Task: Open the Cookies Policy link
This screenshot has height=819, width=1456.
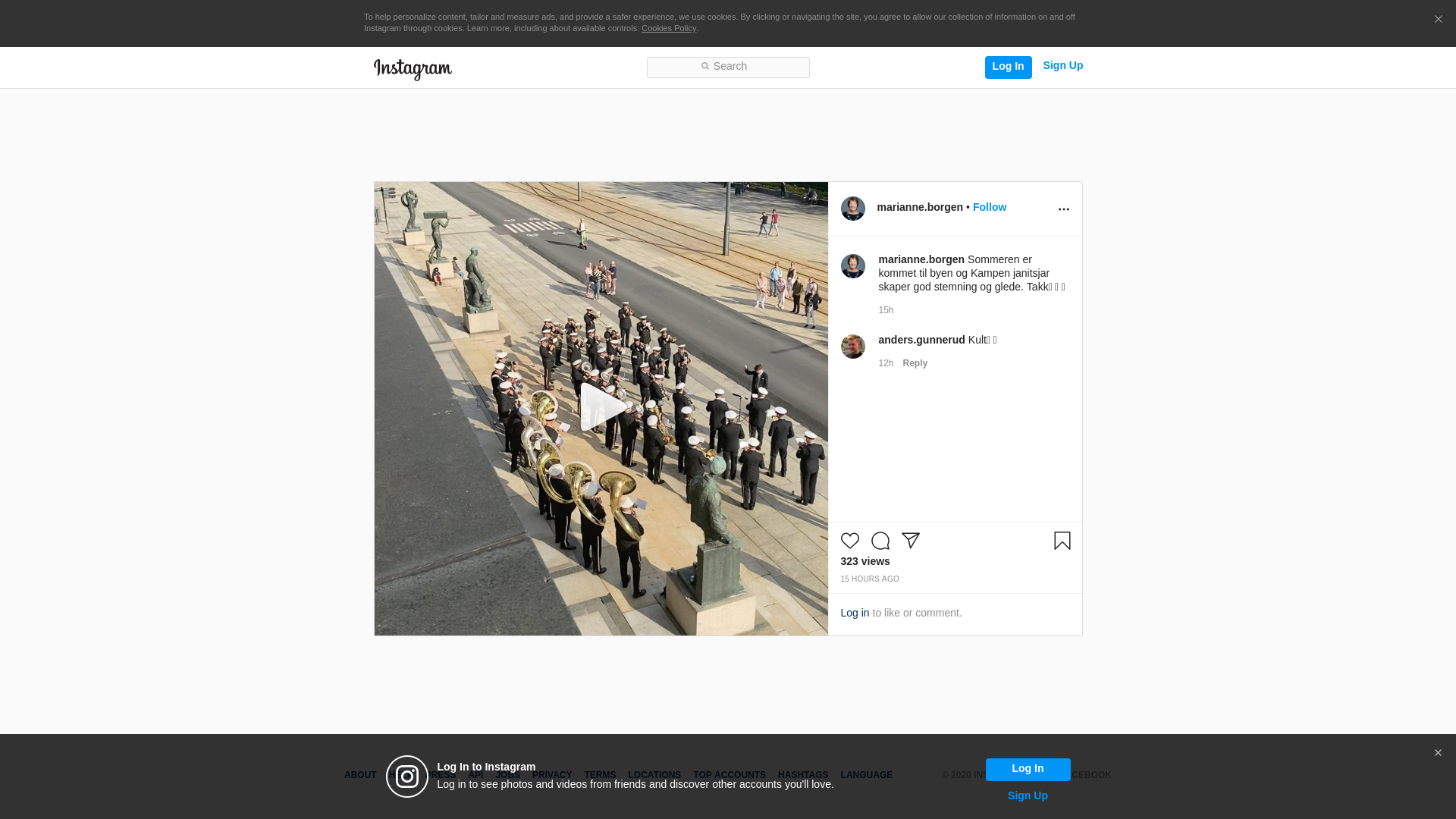Action: pyautogui.click(x=669, y=28)
